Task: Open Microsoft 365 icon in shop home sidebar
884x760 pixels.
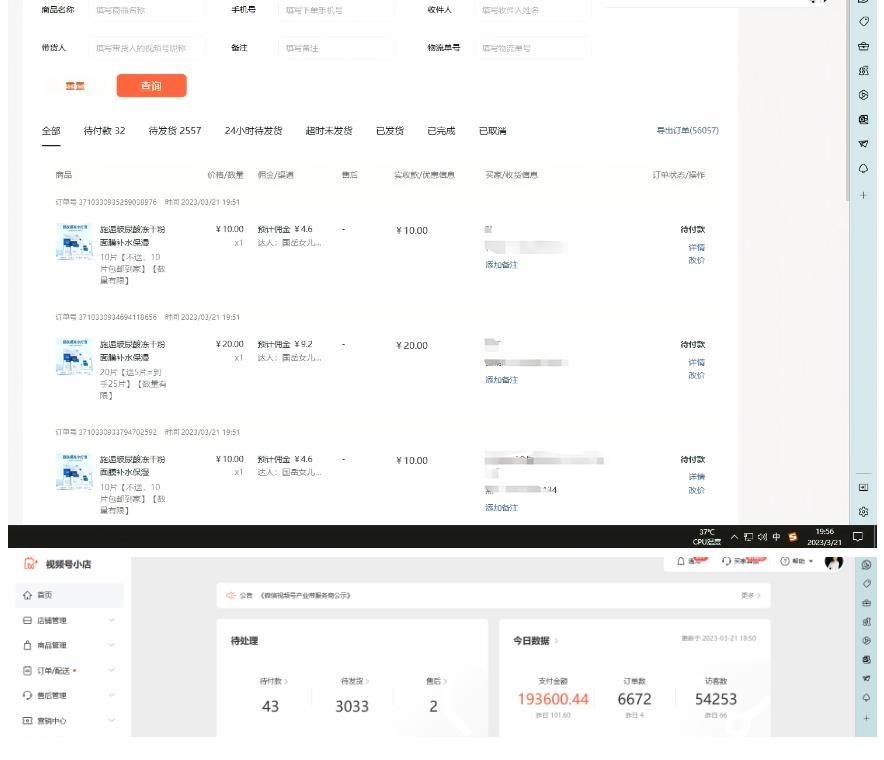Action: point(867,641)
